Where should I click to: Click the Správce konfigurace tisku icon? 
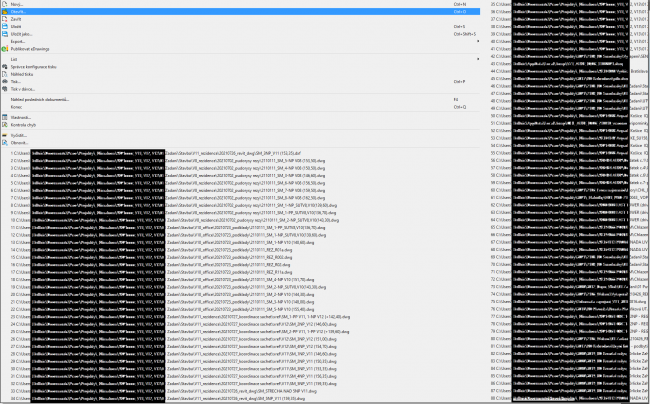(5, 67)
